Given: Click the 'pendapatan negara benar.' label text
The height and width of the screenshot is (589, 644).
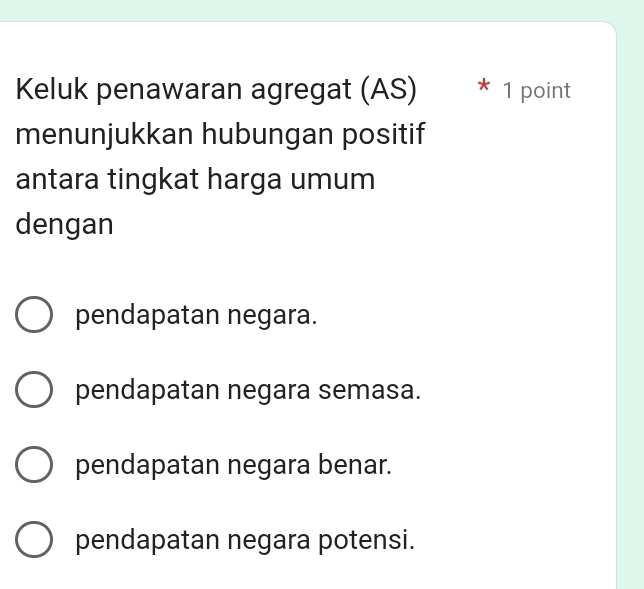Looking at the screenshot, I should pyautogui.click(x=234, y=466).
